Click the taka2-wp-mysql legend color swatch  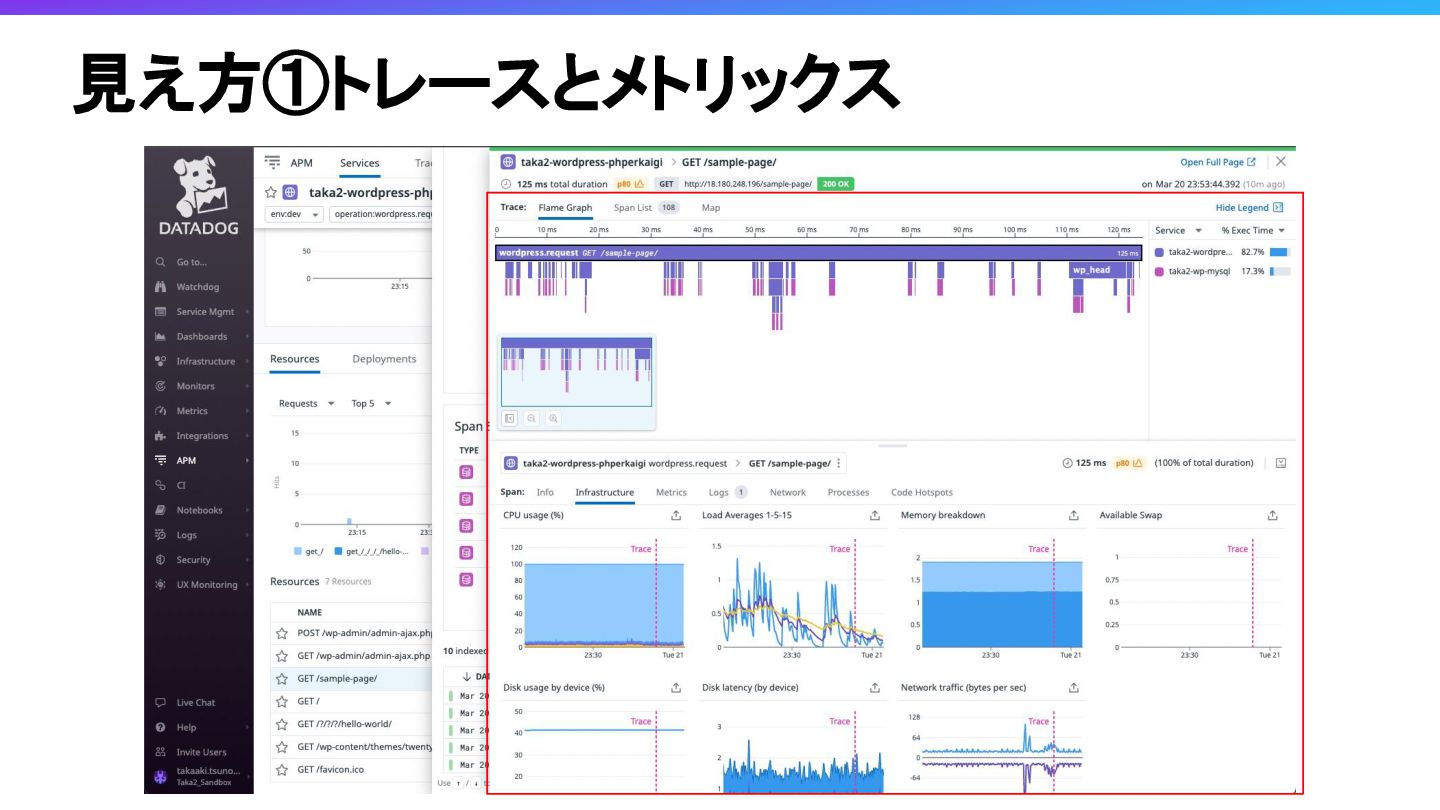[1159, 272]
